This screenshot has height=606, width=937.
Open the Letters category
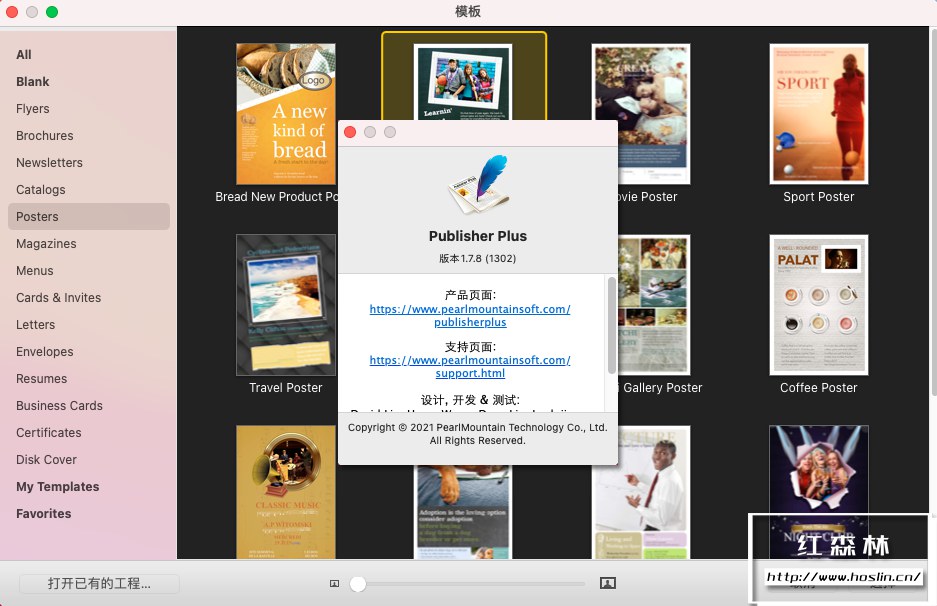(35, 325)
